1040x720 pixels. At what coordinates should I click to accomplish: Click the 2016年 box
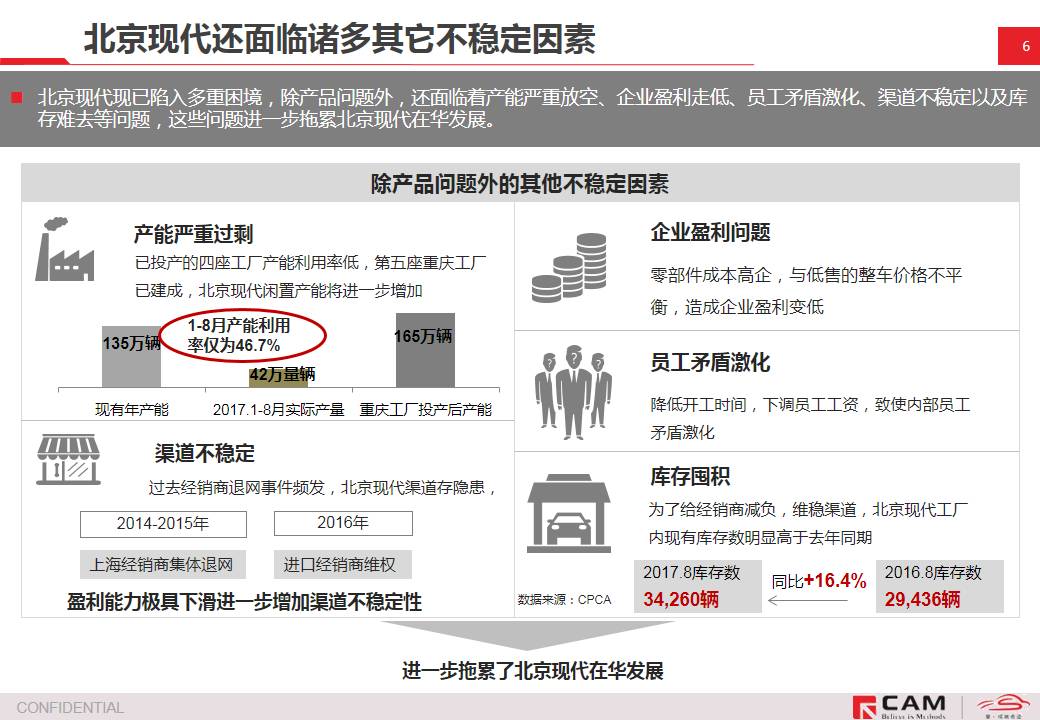[343, 523]
